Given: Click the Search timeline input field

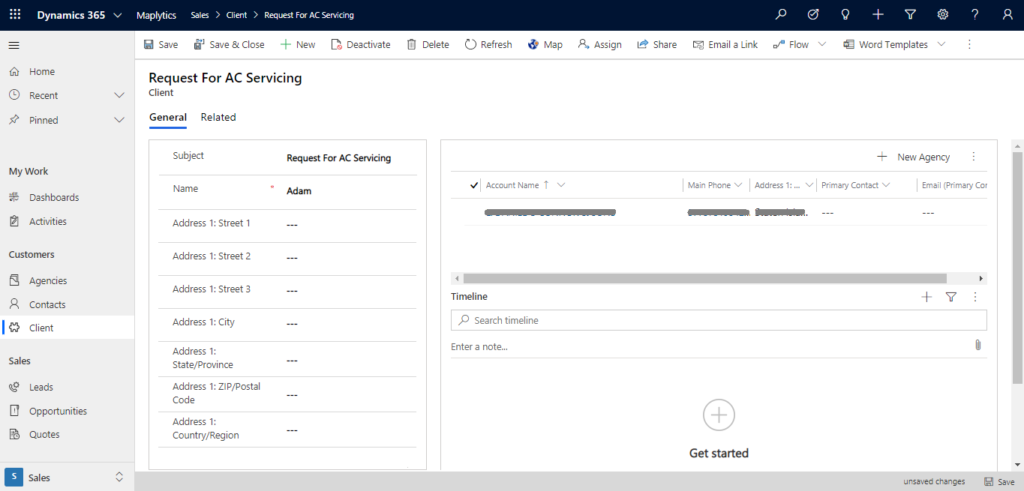Looking at the screenshot, I should [x=718, y=320].
